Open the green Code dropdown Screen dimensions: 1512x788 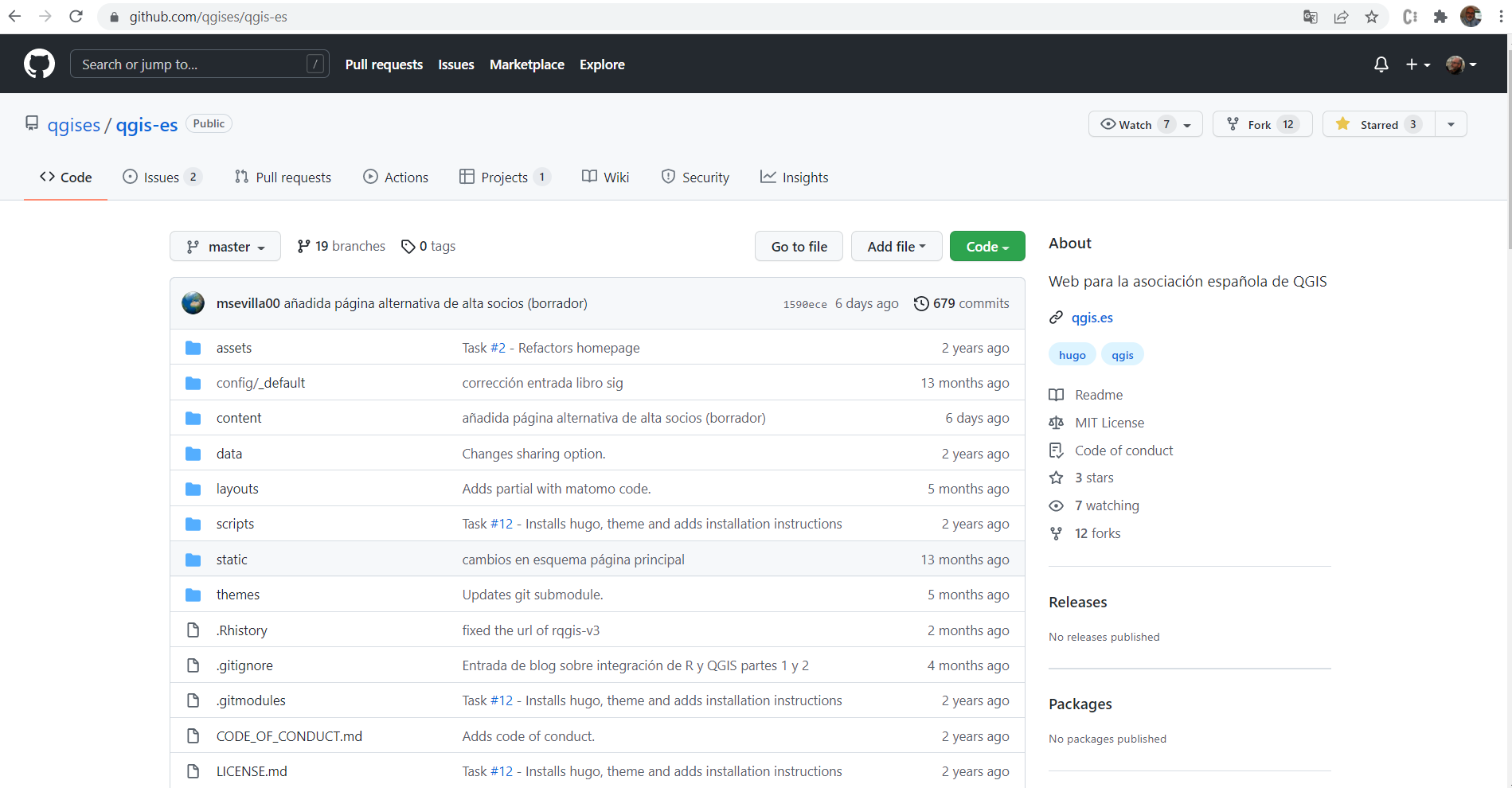[987, 247]
